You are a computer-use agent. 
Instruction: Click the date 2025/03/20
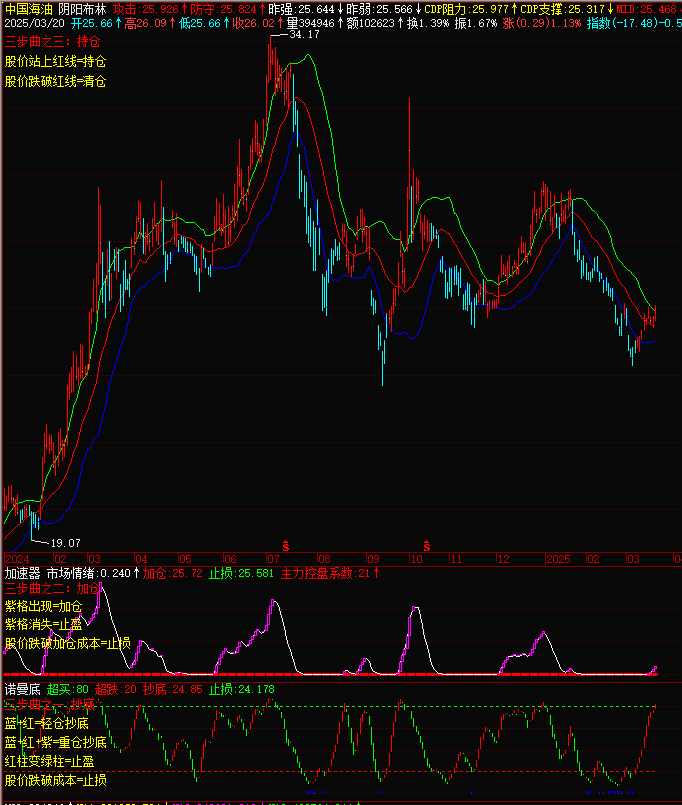point(34,23)
